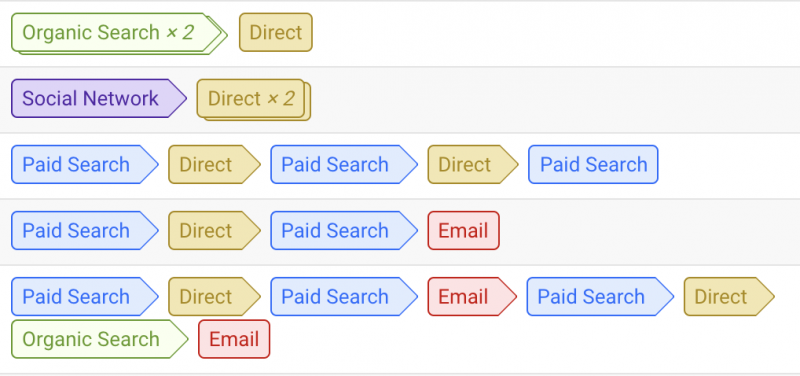Select second Paid Search chip in third row
The height and width of the screenshot is (376, 800).
344,164
